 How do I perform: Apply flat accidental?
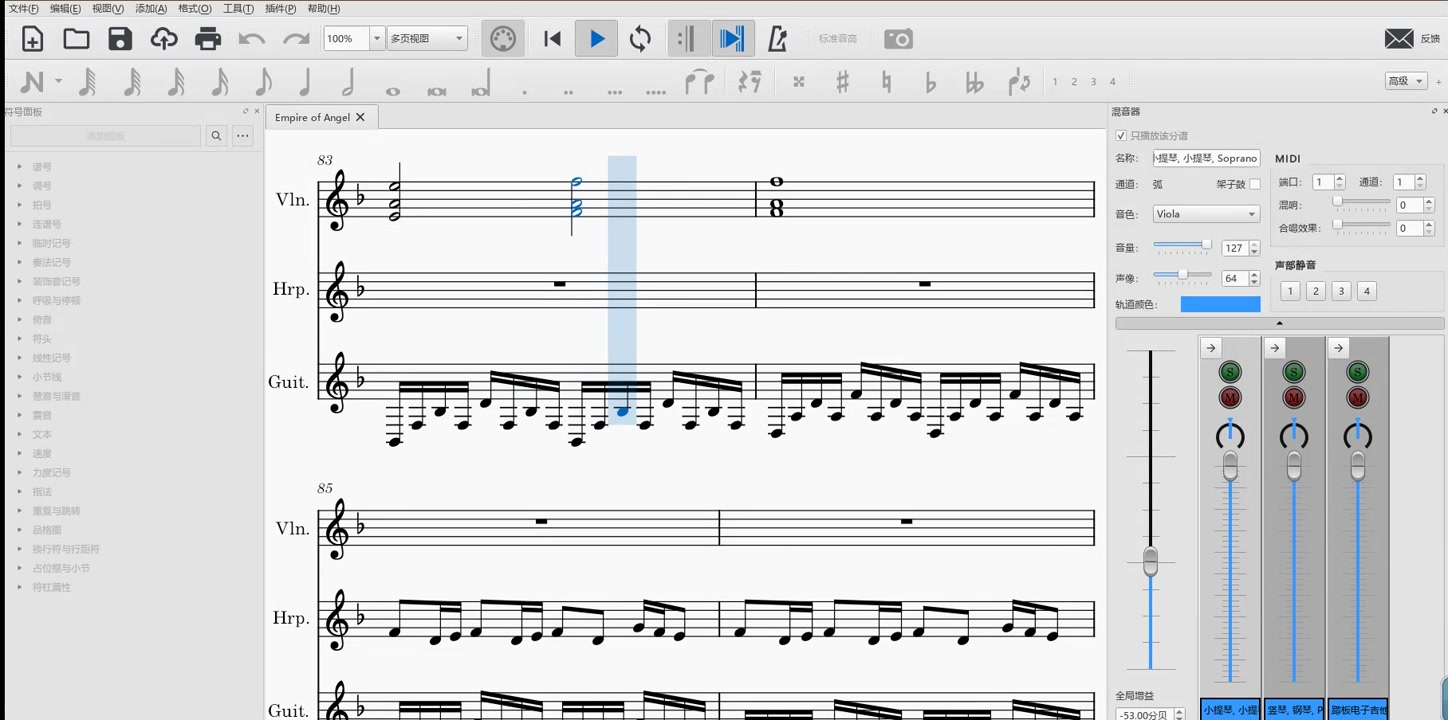(930, 82)
